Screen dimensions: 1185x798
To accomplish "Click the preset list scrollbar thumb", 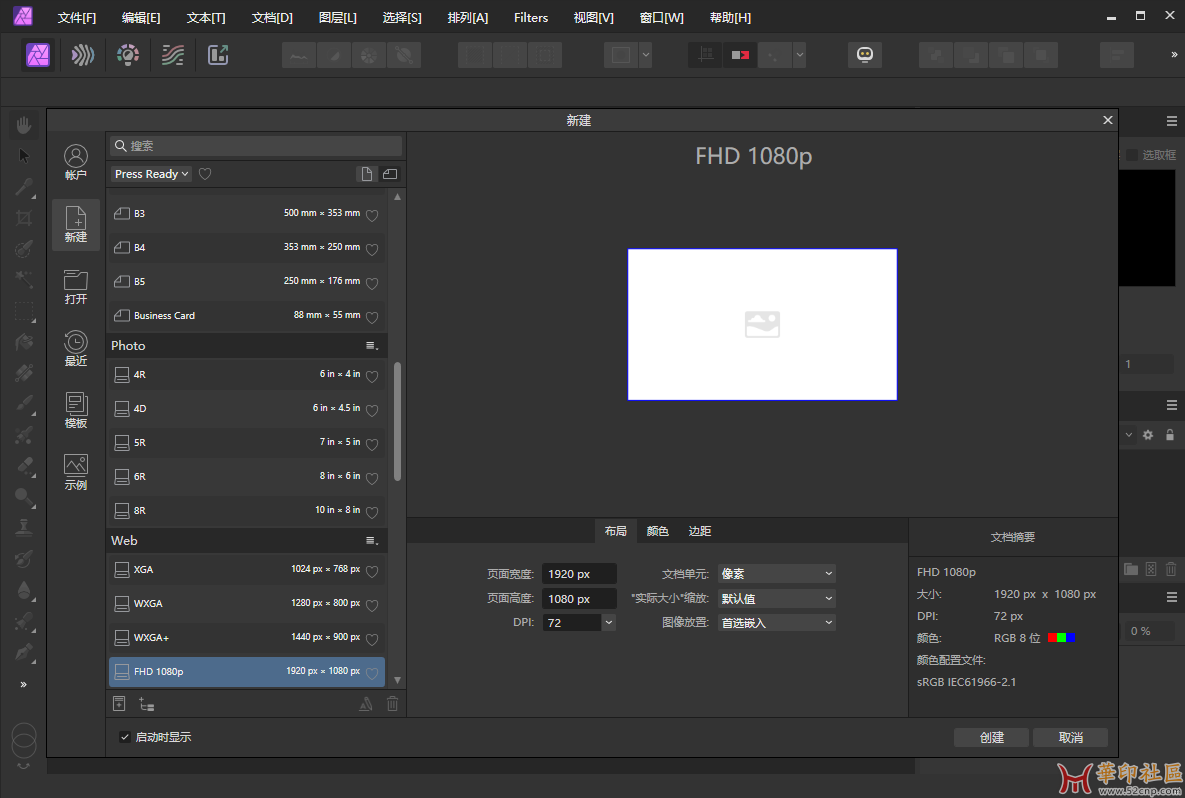I will 398,421.
